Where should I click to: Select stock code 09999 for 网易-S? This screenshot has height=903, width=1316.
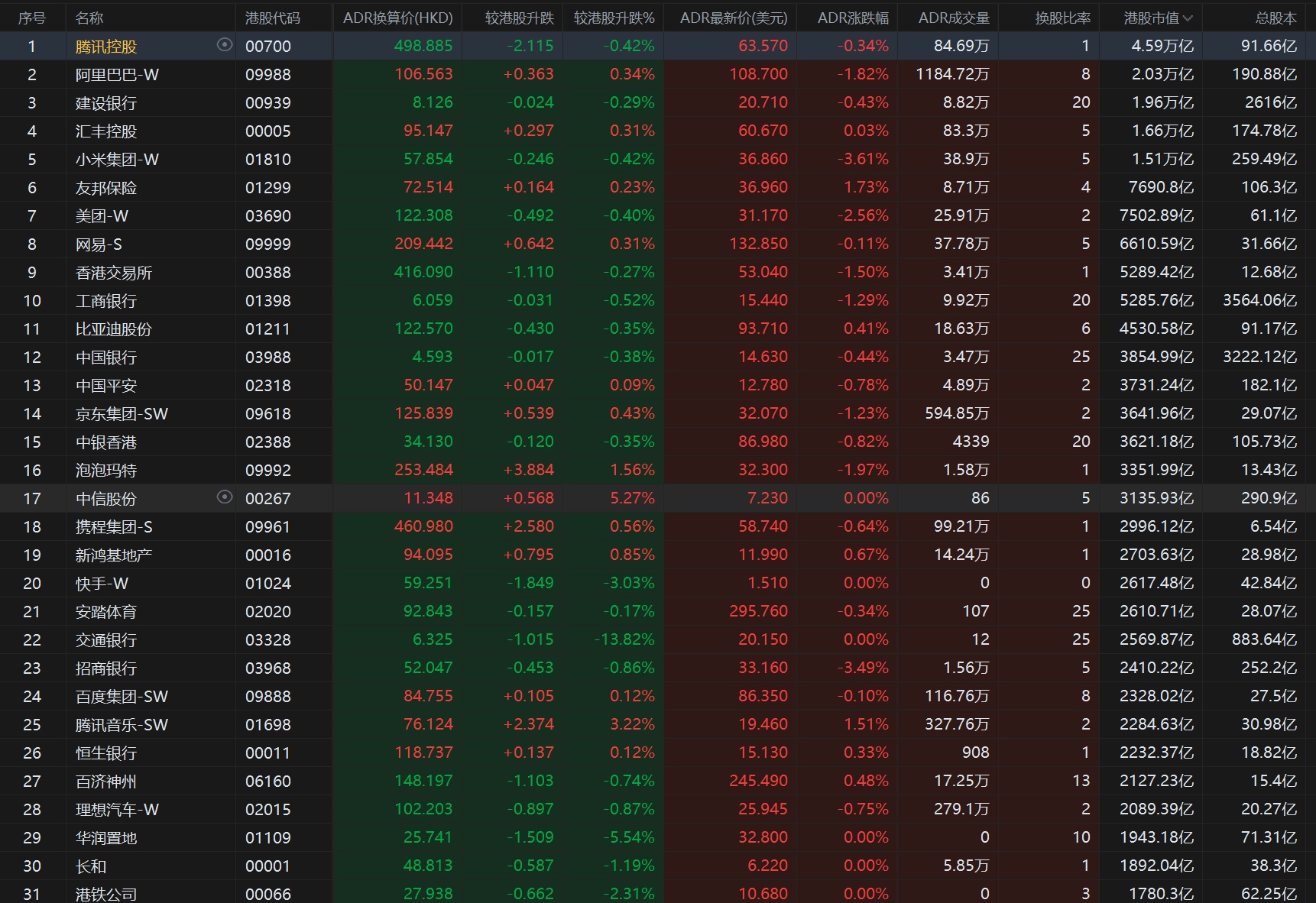[x=267, y=244]
